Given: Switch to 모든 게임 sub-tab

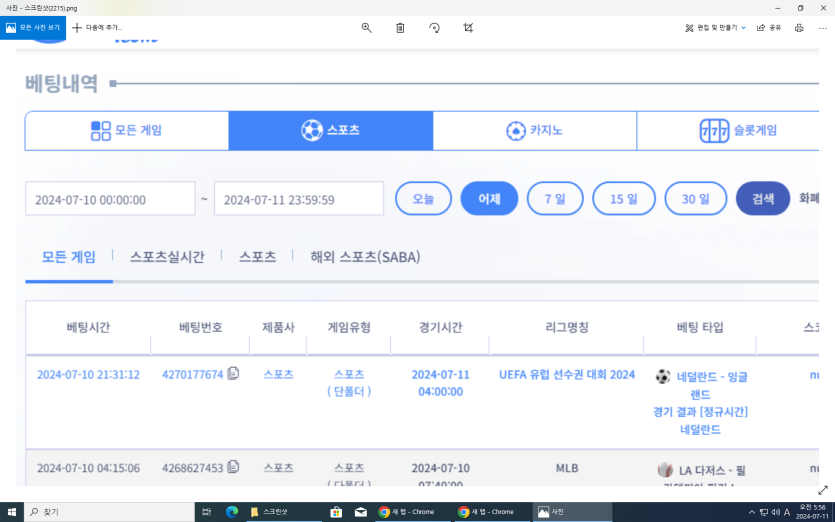Looking at the screenshot, I should [x=69, y=257].
